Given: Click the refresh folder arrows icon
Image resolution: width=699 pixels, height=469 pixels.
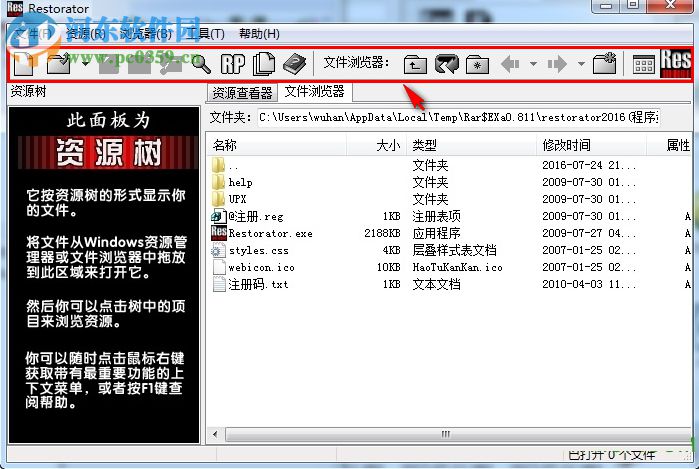Looking at the screenshot, I should (x=447, y=64).
